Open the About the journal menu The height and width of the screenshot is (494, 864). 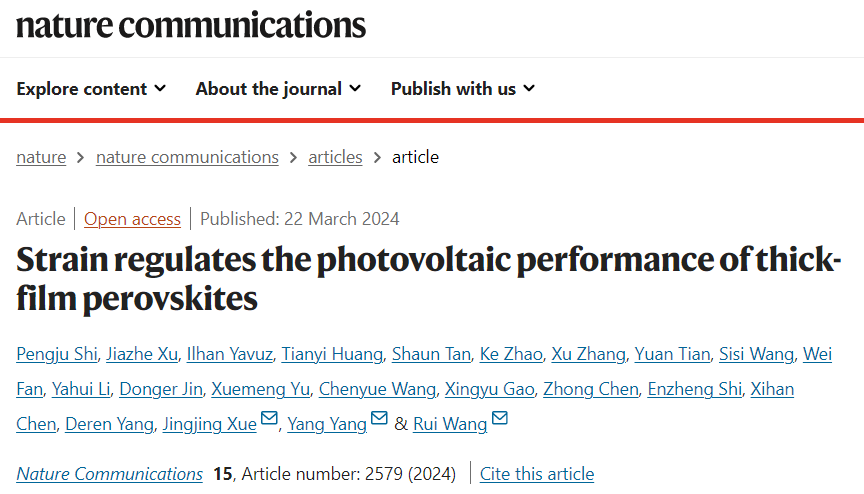(x=278, y=89)
